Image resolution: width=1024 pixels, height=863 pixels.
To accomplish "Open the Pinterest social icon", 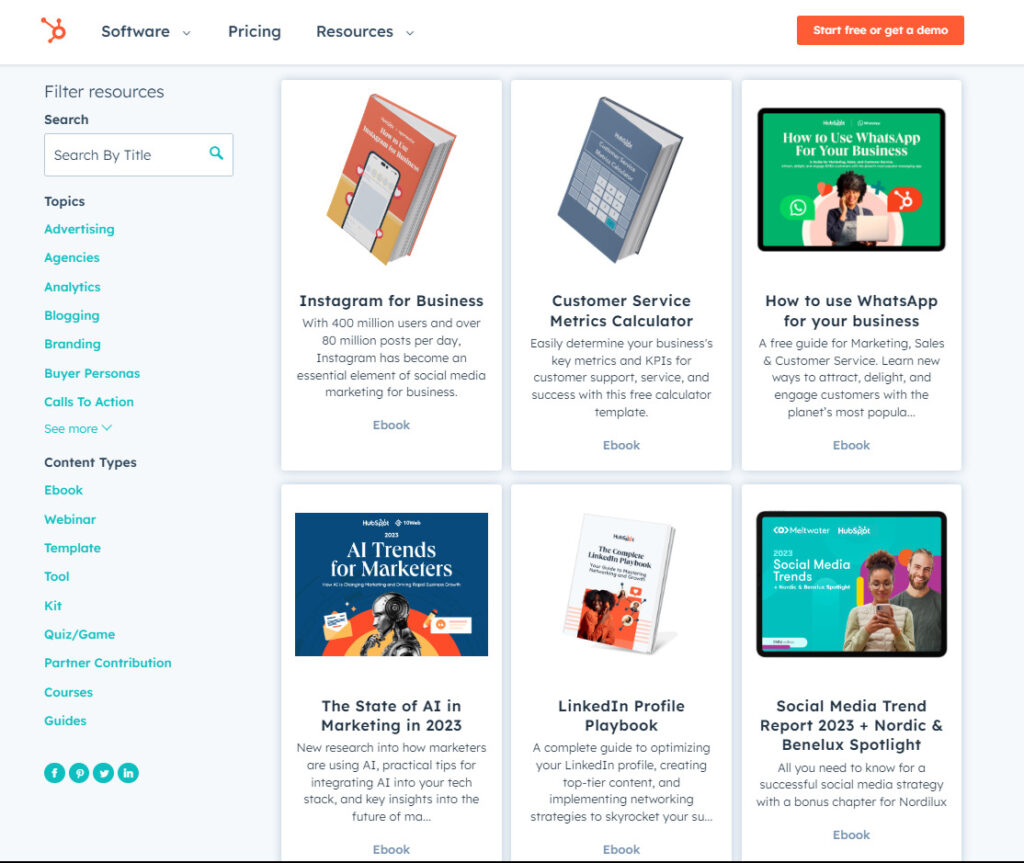I will coord(79,773).
